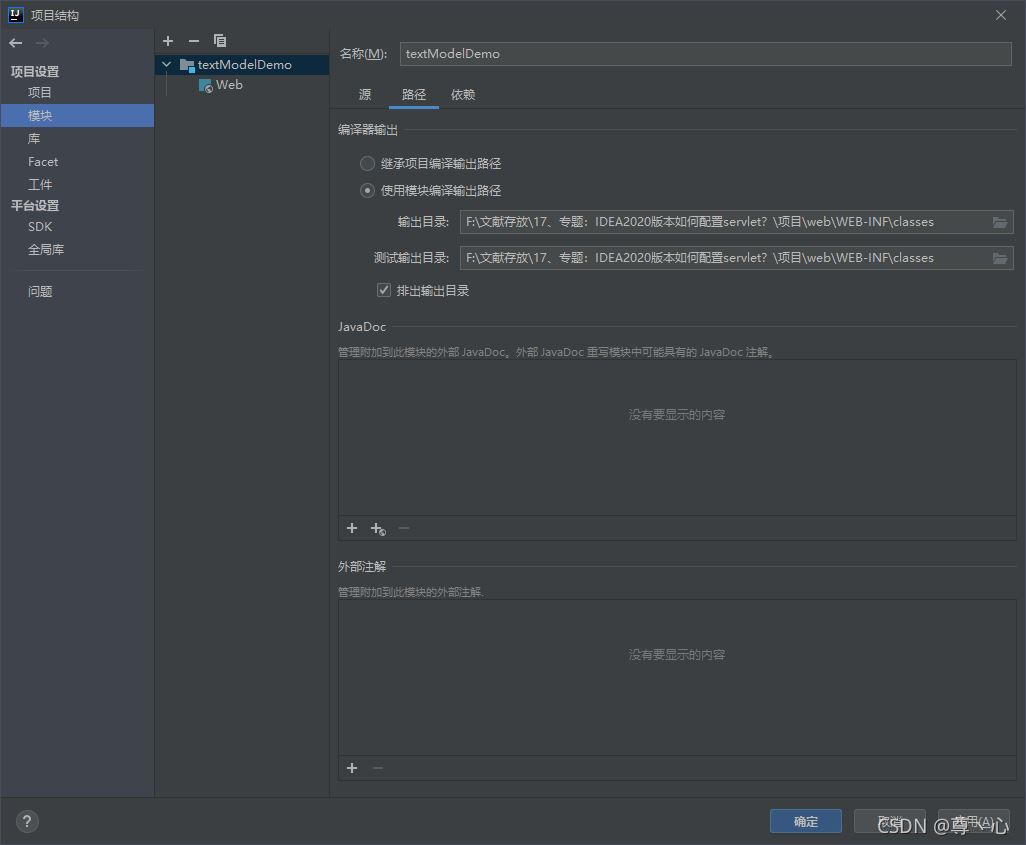Image resolution: width=1026 pixels, height=845 pixels.
Task: Select 使用模块编译输出路径 radio button
Action: pyautogui.click(x=368, y=191)
